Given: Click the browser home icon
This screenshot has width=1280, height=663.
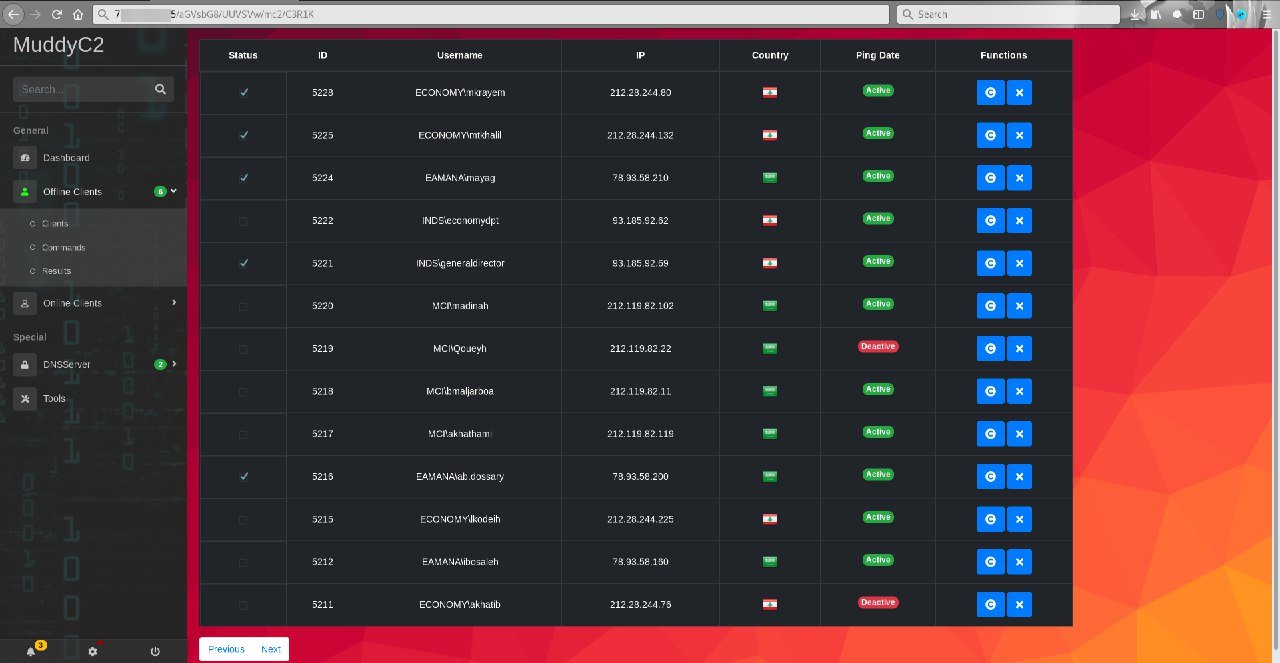Looking at the screenshot, I should point(78,15).
